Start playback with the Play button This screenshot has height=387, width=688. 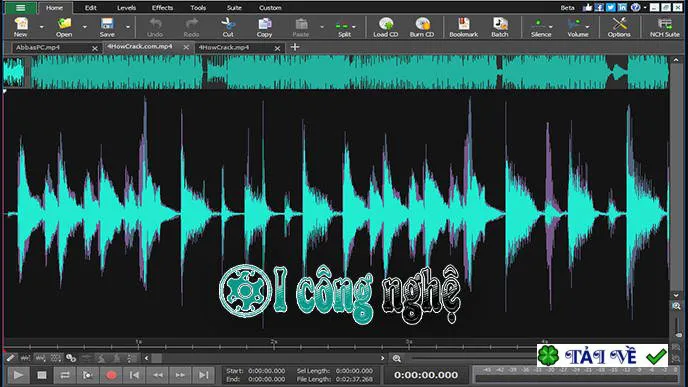(x=18, y=375)
